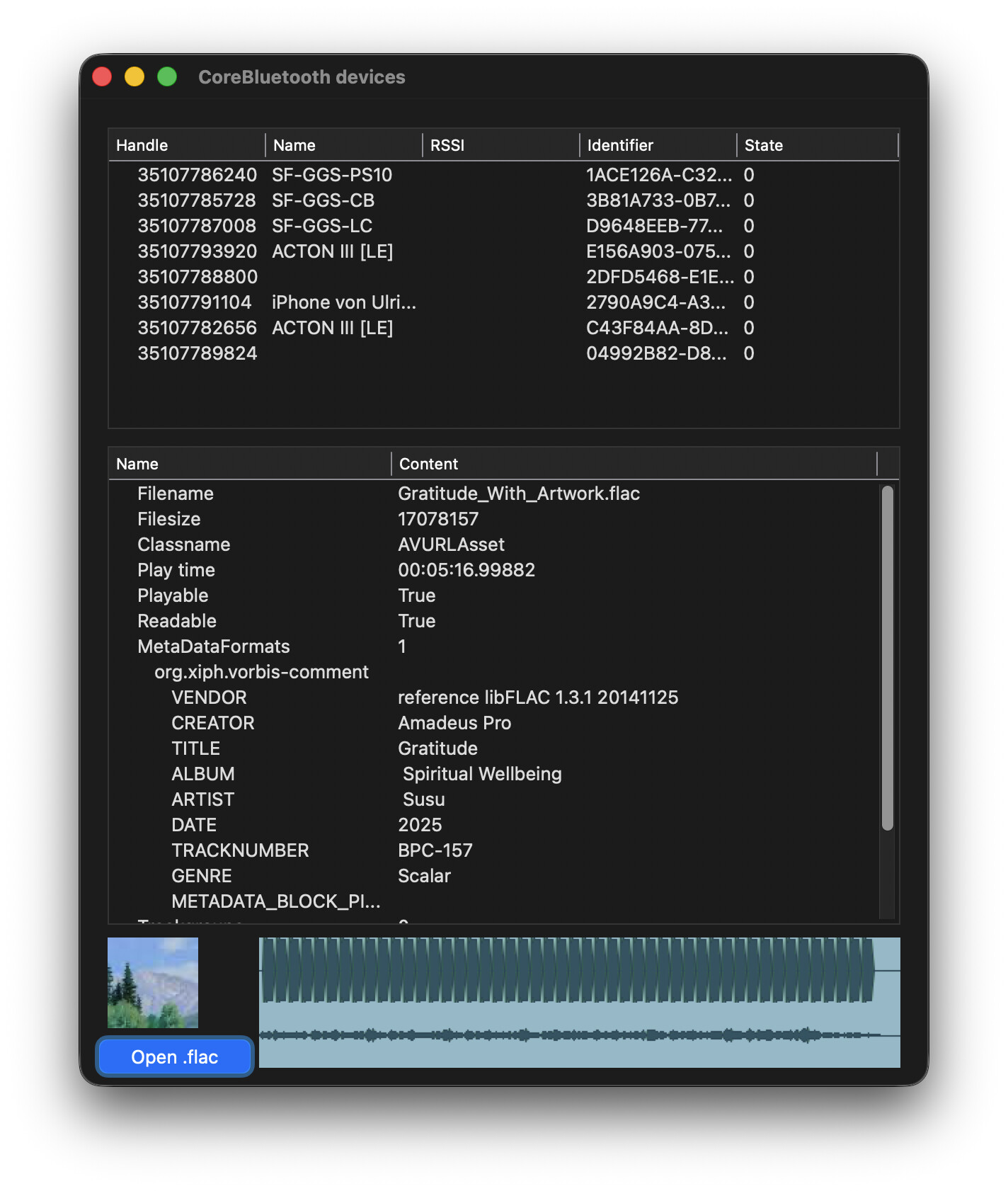Select the org.xiph.vorbis-comment tree item
Screen dimensions: 1008x1191
261,672
